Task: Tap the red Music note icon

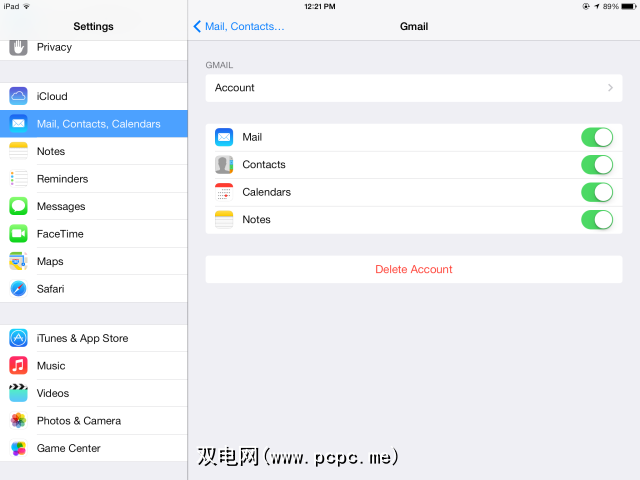Action: point(18,365)
